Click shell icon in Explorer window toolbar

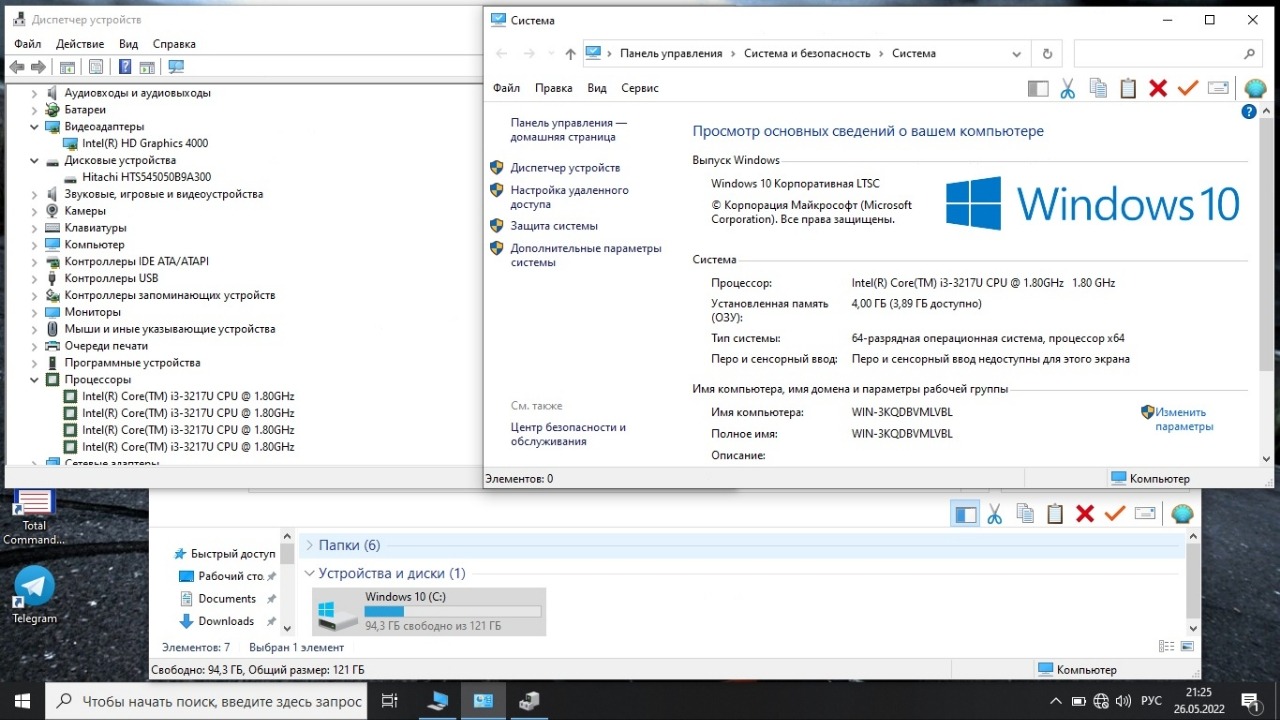(1182, 514)
